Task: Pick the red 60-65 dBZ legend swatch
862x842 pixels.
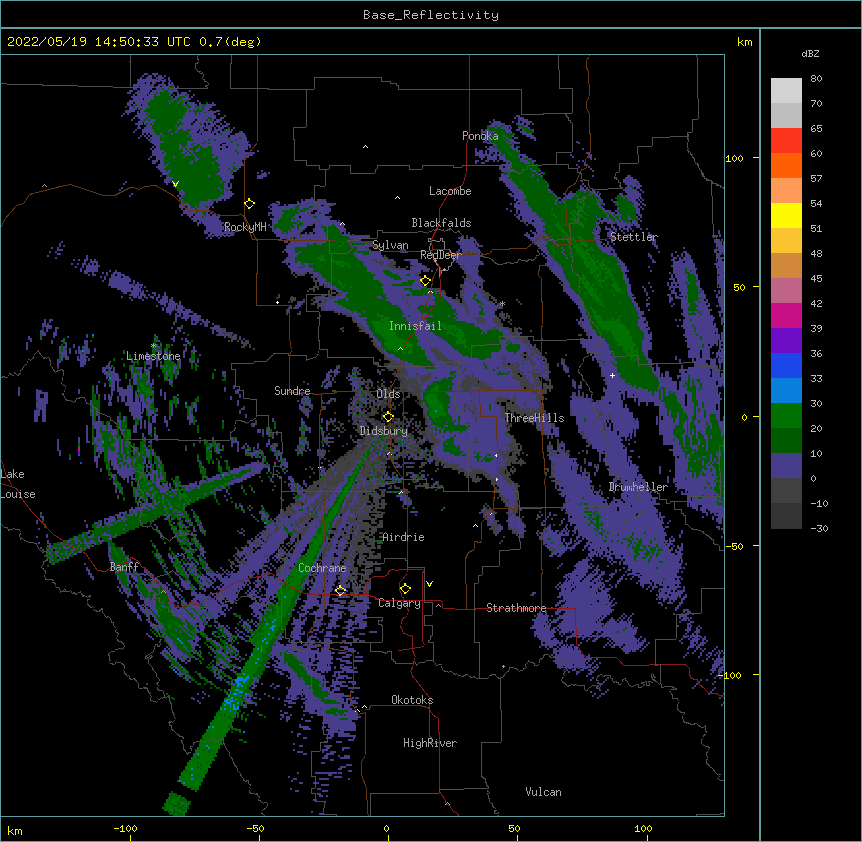Action: (x=786, y=141)
